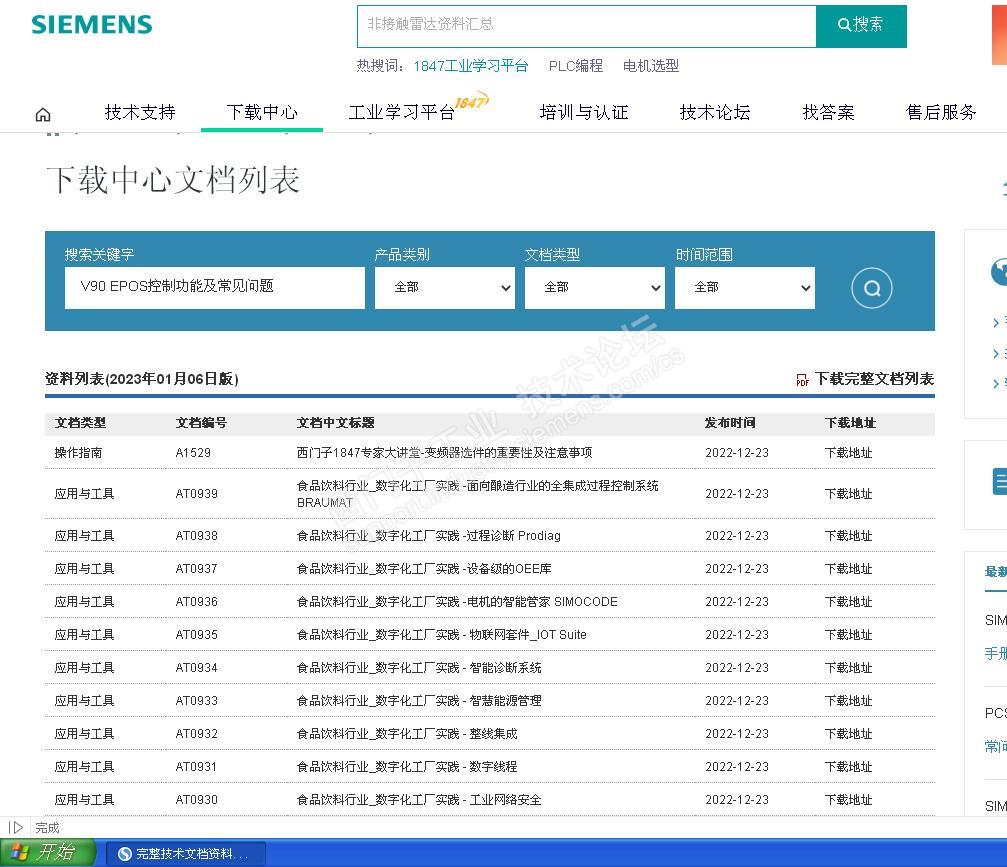Open 售后服务 navigation item
This screenshot has width=1007, height=867.
coord(941,112)
